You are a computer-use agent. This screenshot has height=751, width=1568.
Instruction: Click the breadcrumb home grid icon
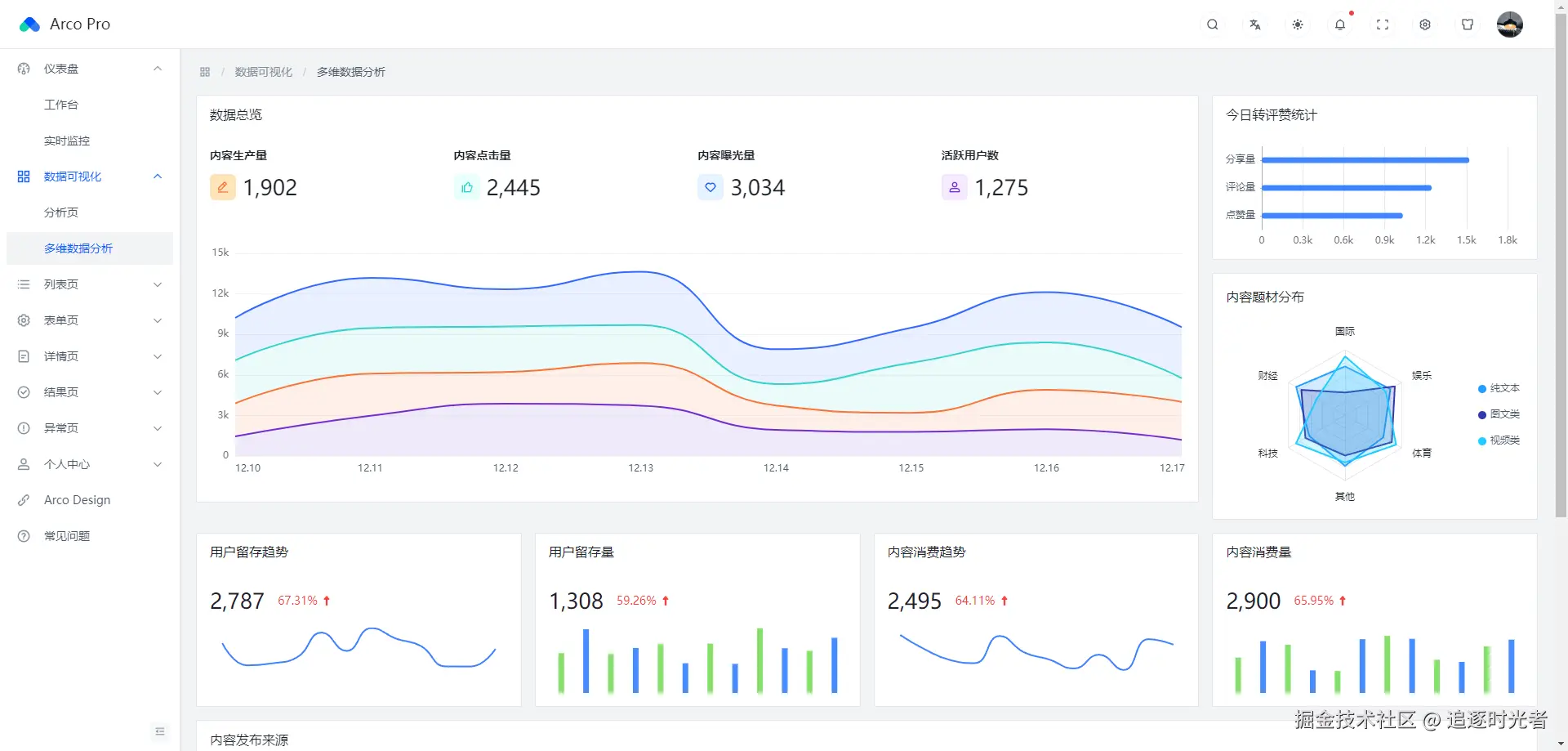click(x=205, y=72)
